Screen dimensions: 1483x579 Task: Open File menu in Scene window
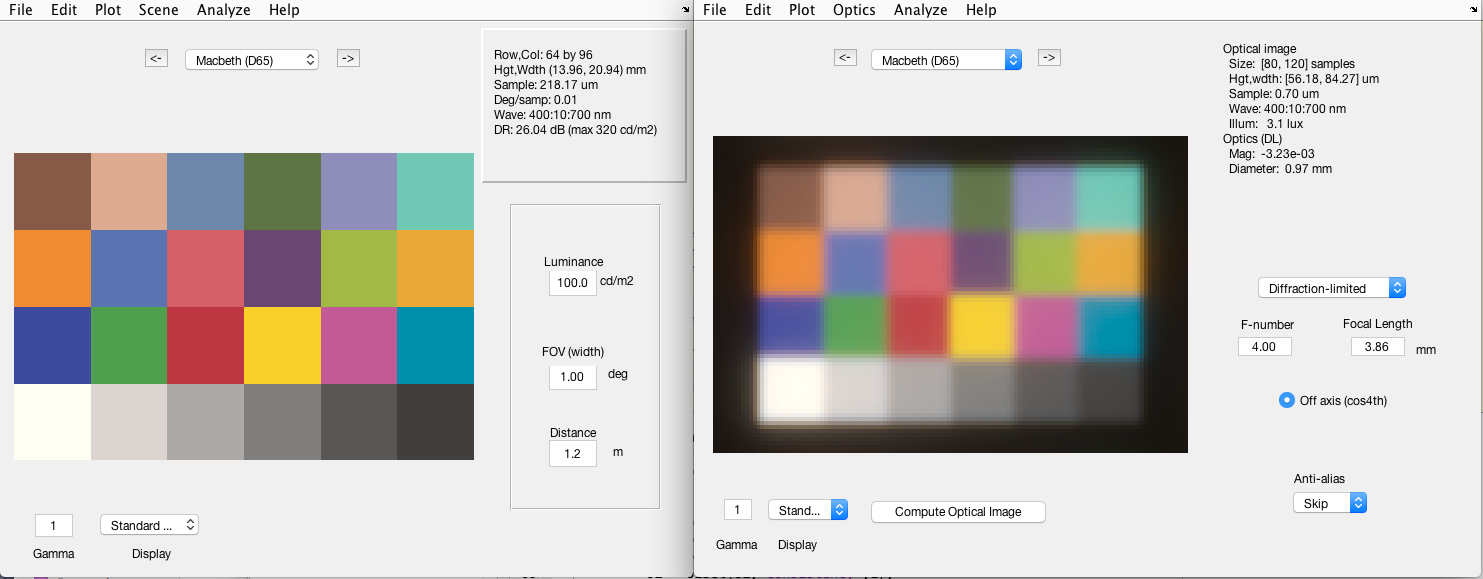coord(20,10)
